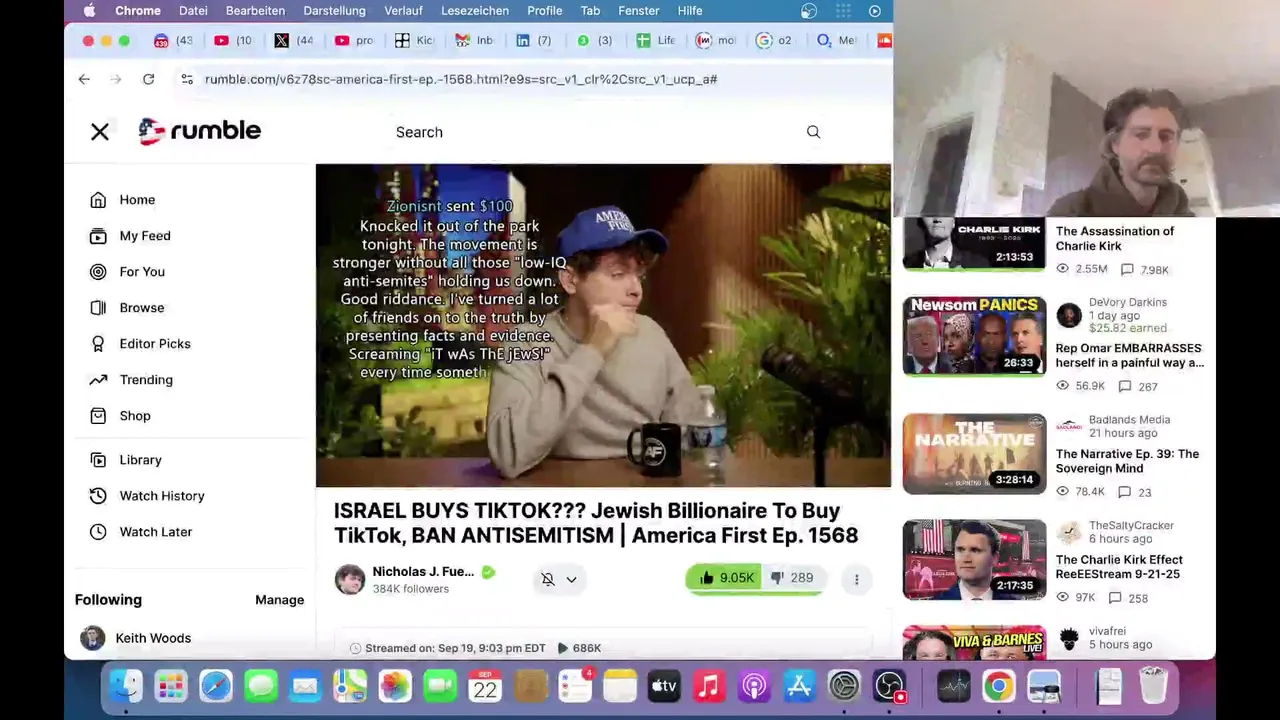Open Rep Omar EMBARRASSES herself video title

tap(1130, 355)
